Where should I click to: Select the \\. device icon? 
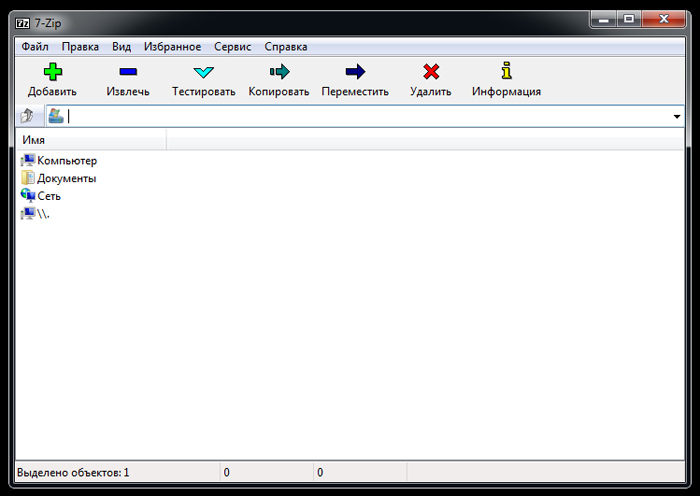pos(28,213)
